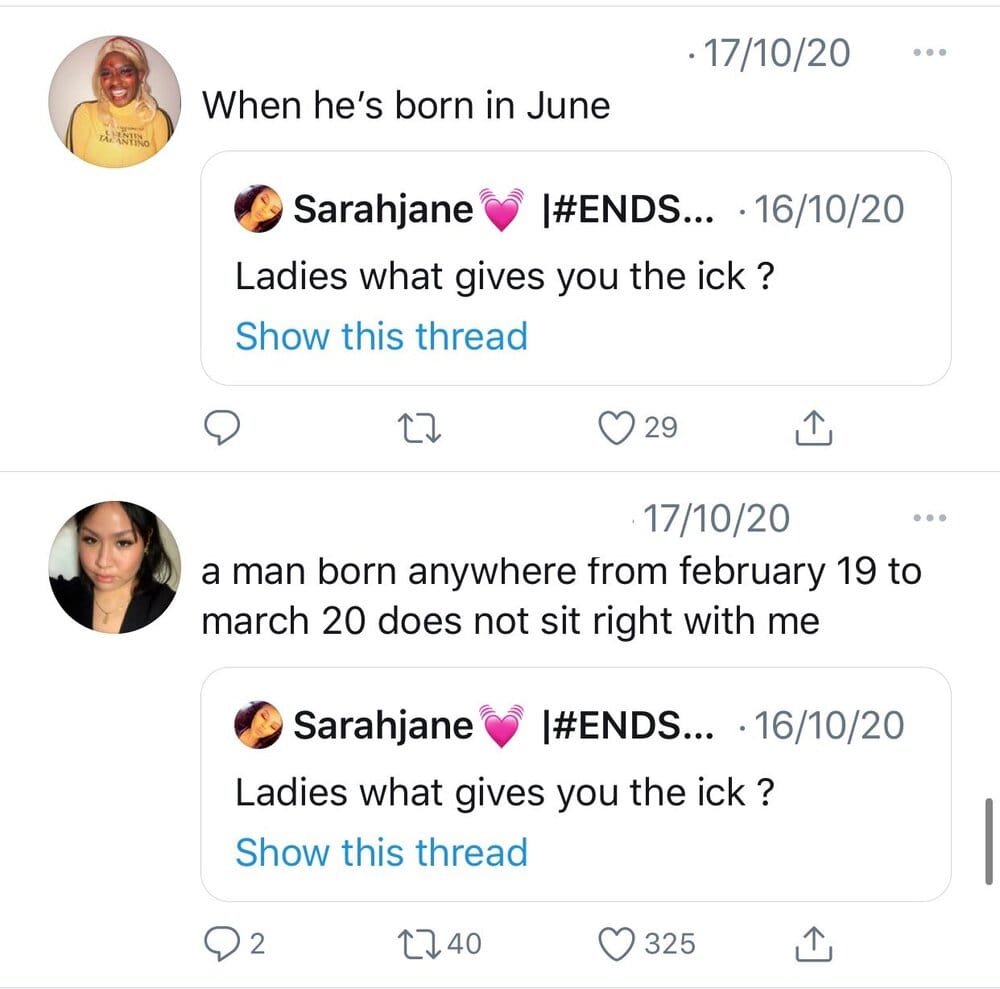Open more options for the first tweet
Image resolution: width=1000 pixels, height=989 pixels.
point(930,52)
